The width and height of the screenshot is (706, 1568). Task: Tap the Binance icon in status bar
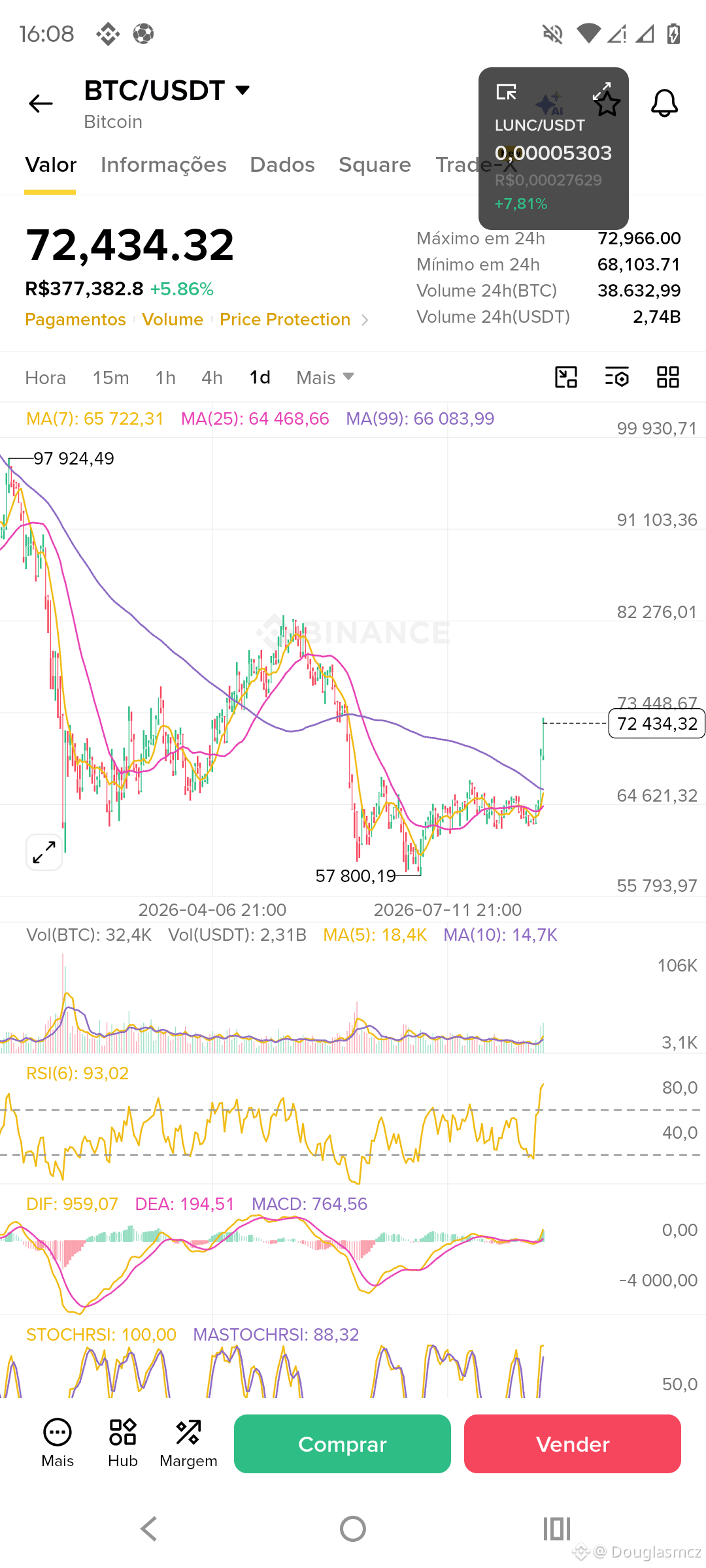coord(108,33)
